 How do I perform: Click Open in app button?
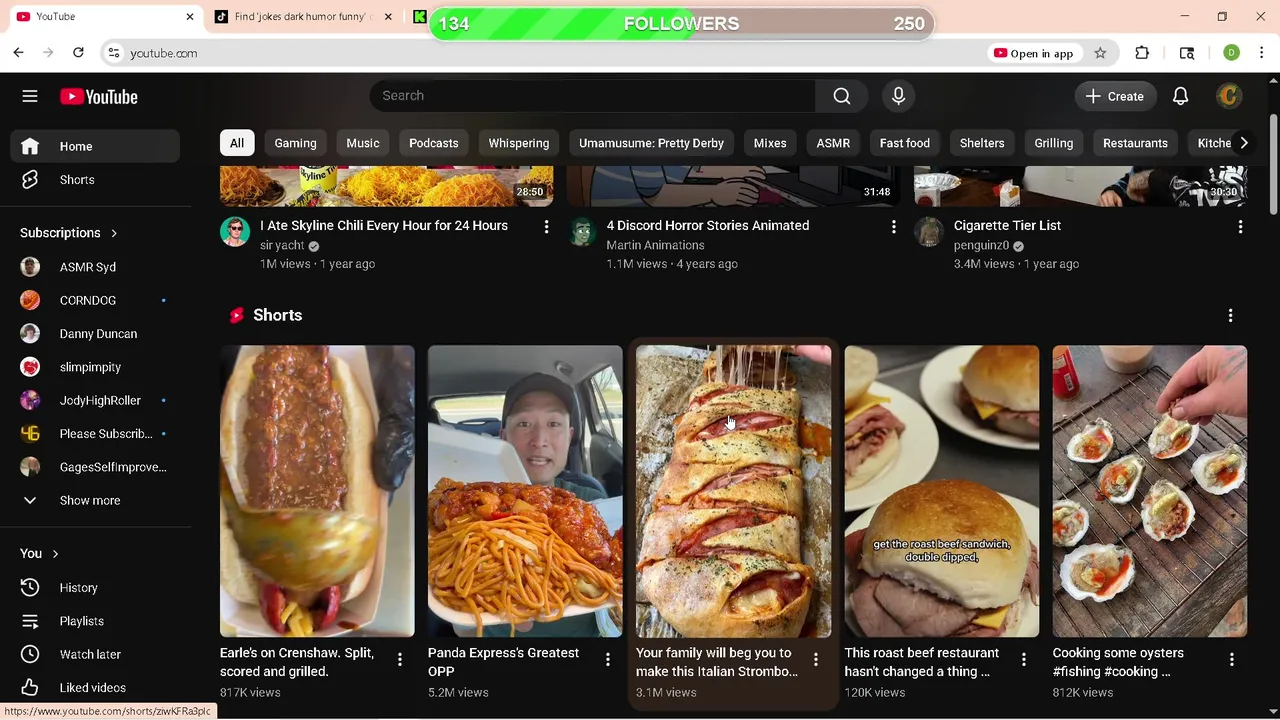(1034, 53)
